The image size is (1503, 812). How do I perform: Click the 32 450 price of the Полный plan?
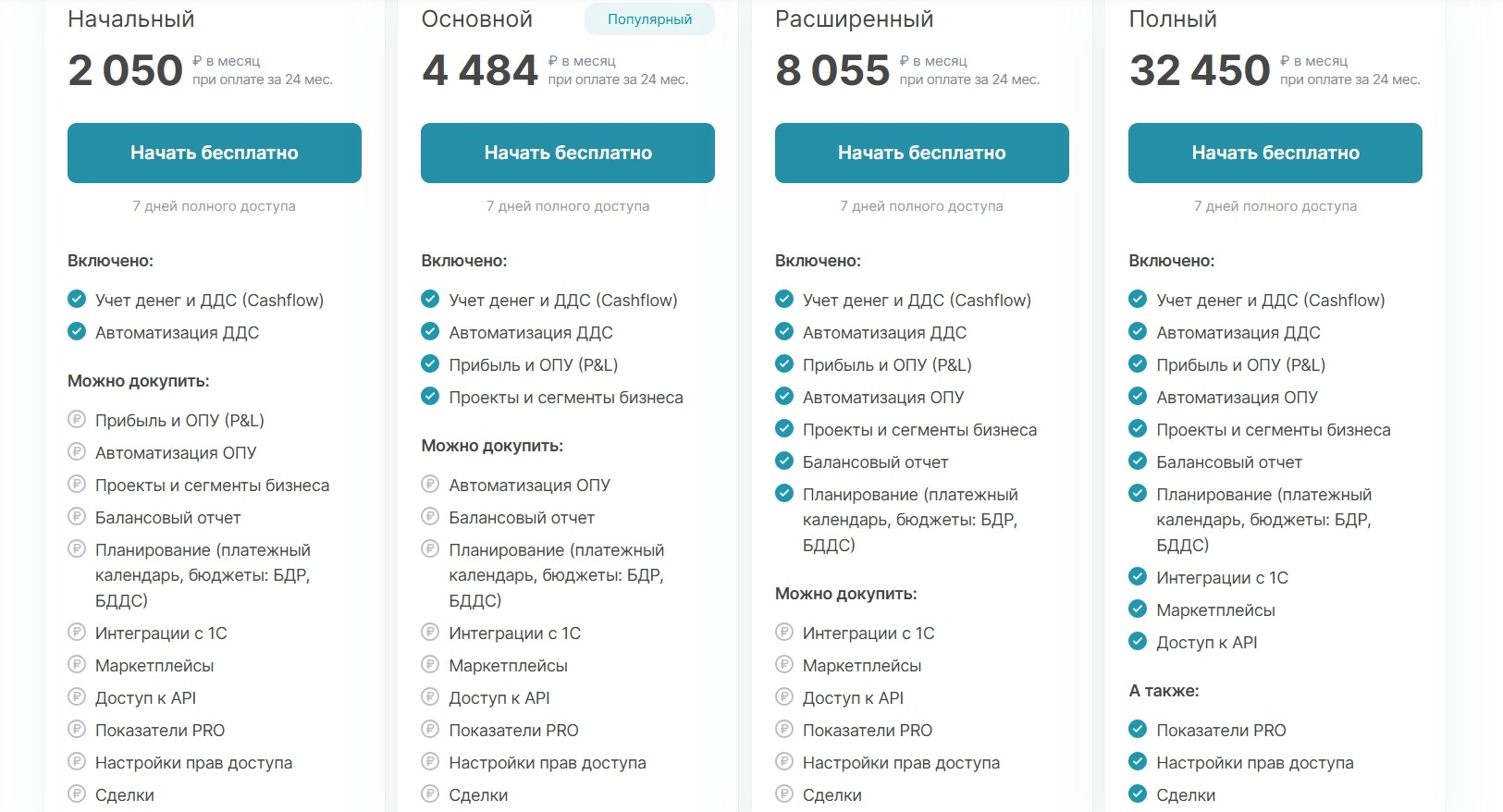click(x=1200, y=70)
